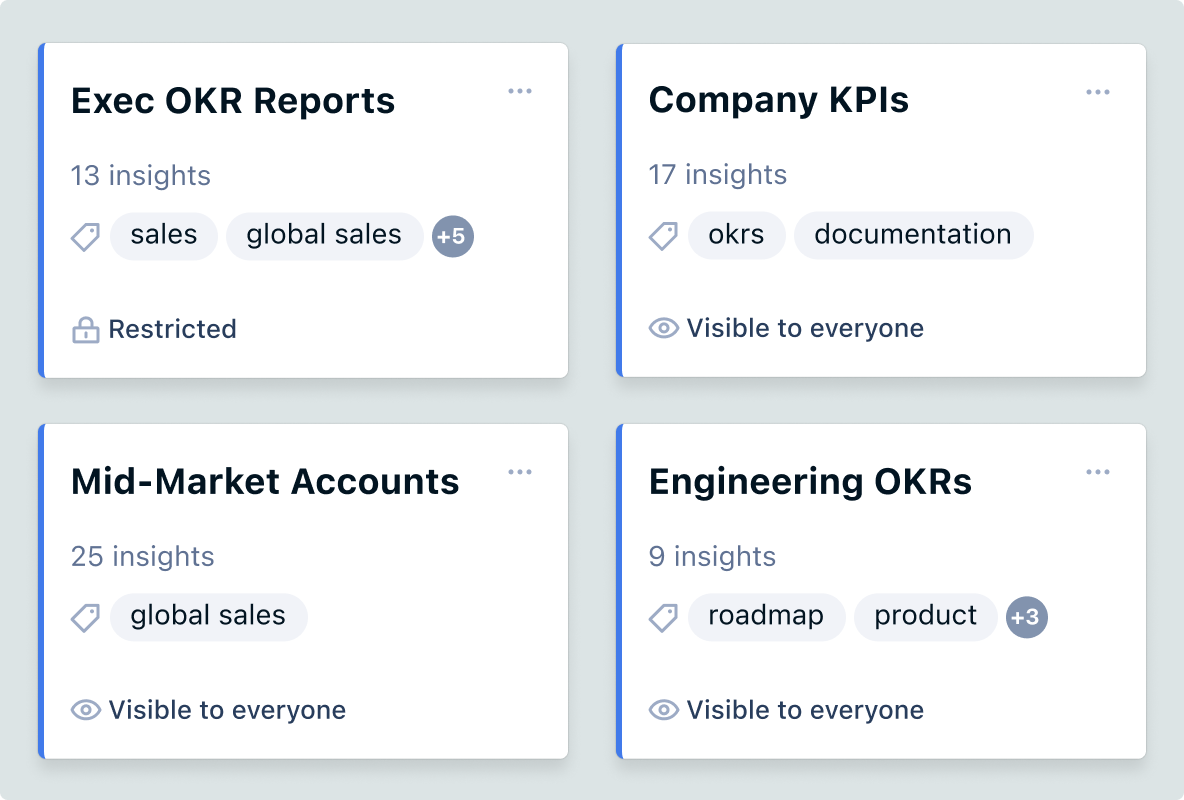Expand the +5 hidden tags badge

[x=452, y=237]
